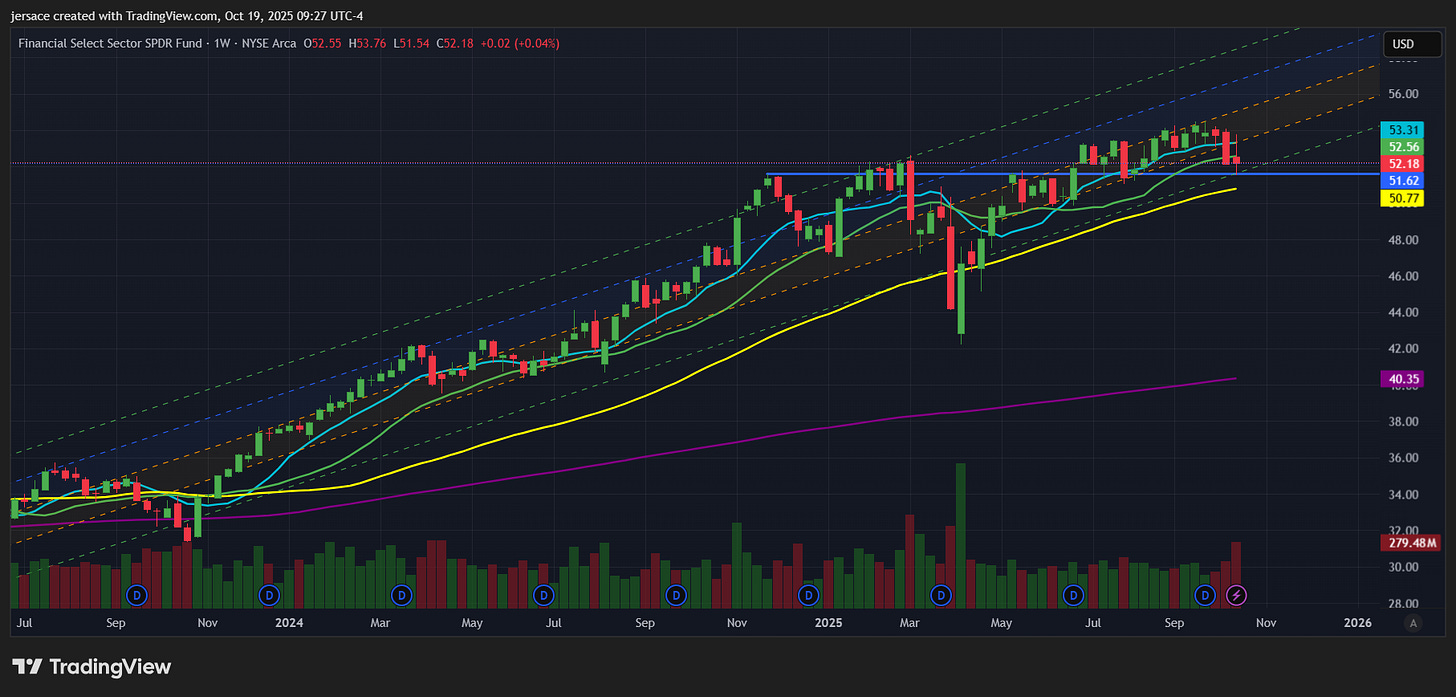Click the 2026 time axis label
This screenshot has width=1456, height=697.
point(1357,623)
